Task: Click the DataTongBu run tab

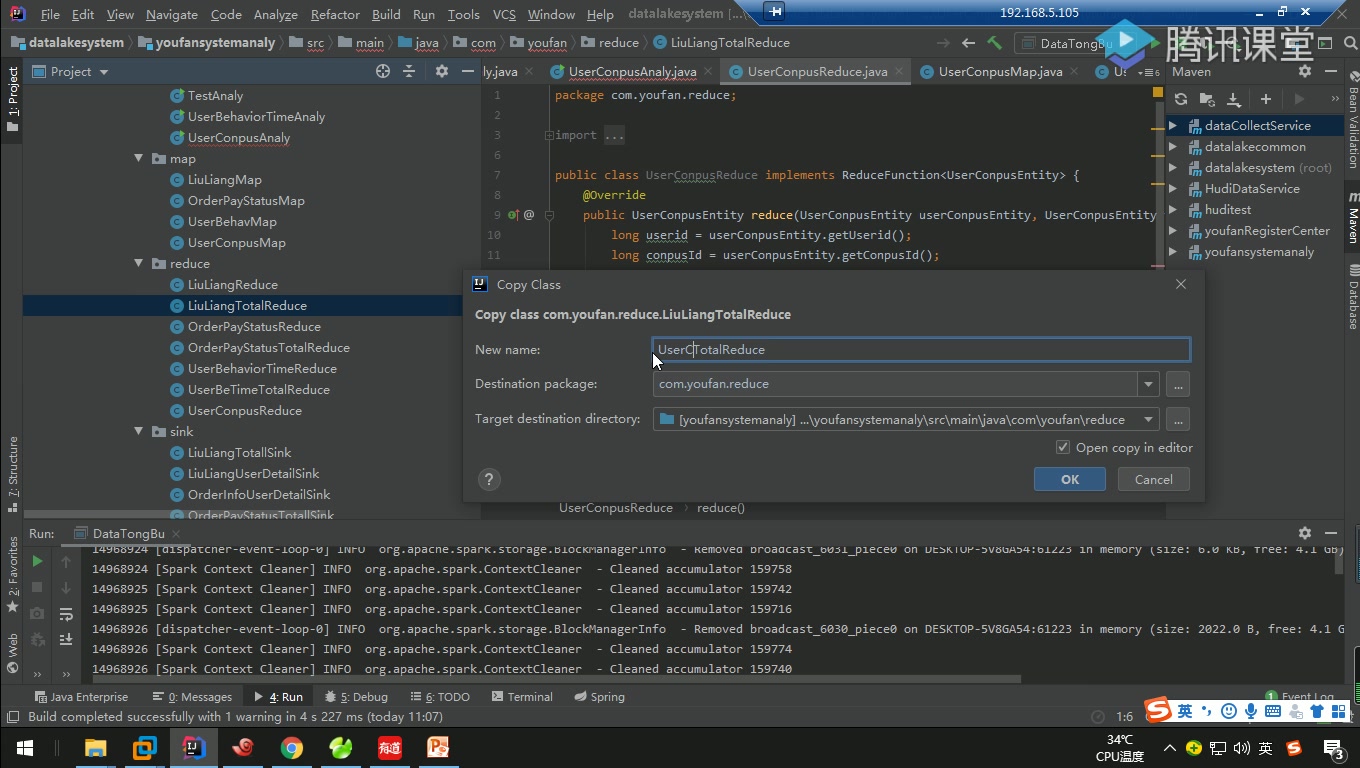Action: point(129,533)
